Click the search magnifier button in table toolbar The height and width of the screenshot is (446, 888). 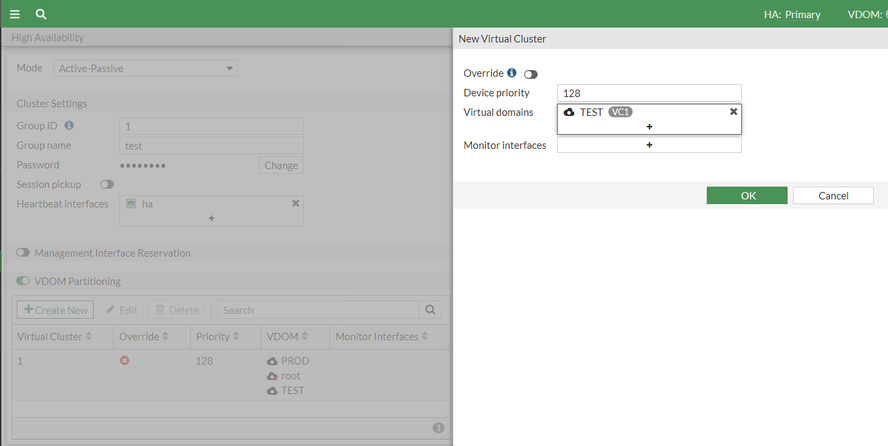tap(430, 310)
